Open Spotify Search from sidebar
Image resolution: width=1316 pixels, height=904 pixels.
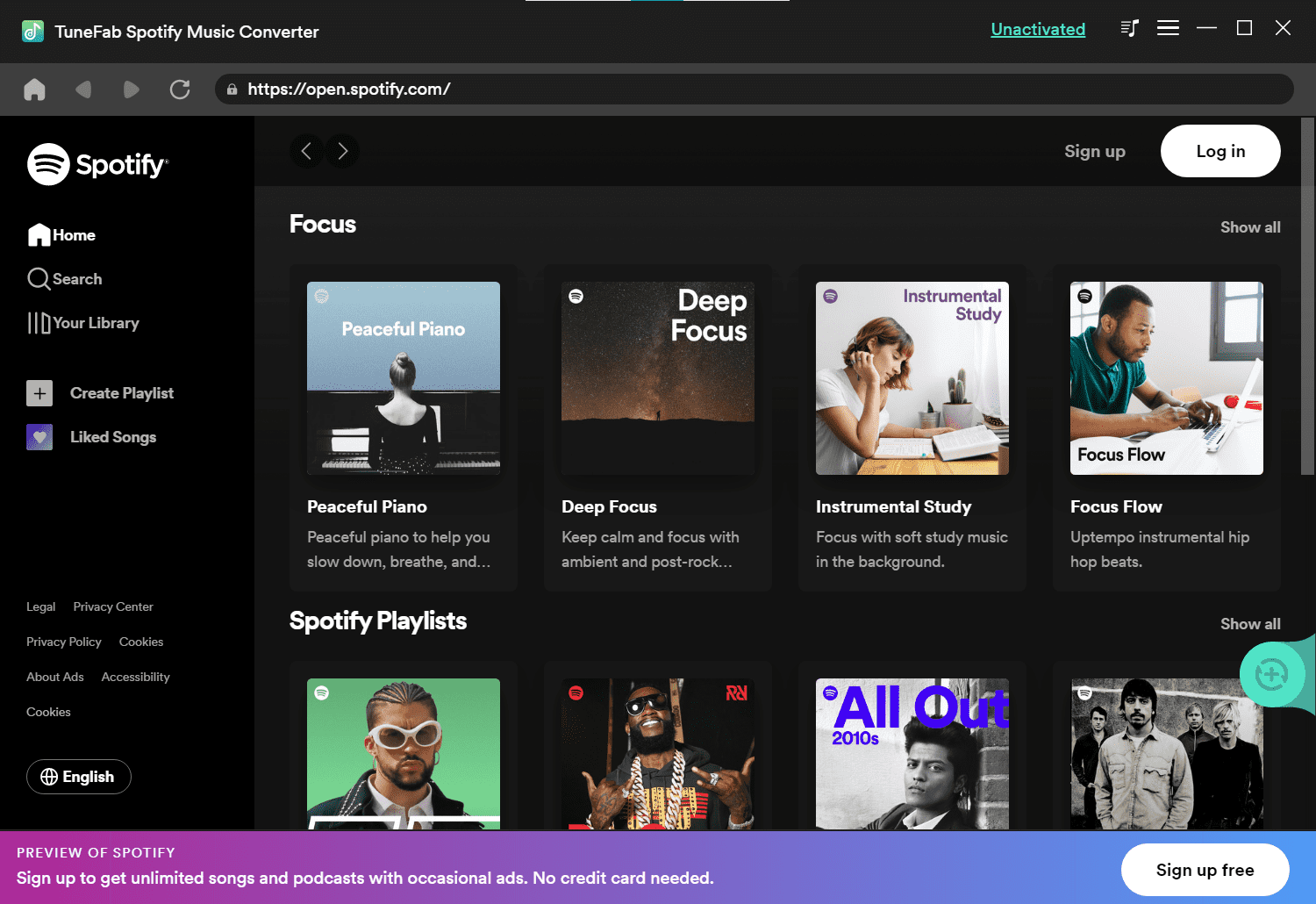coord(65,279)
